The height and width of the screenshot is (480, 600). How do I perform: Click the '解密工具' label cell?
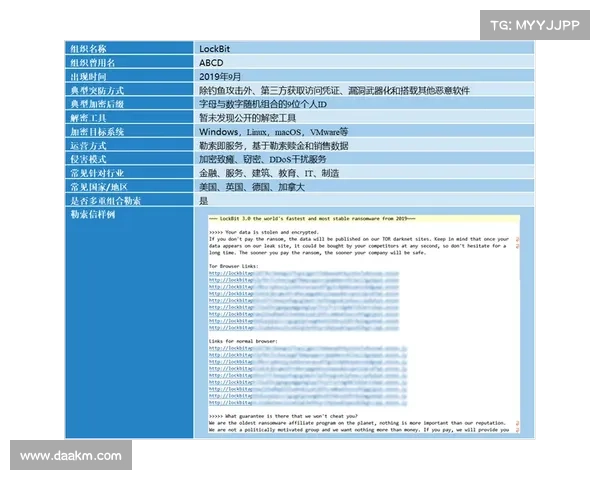pos(129,117)
